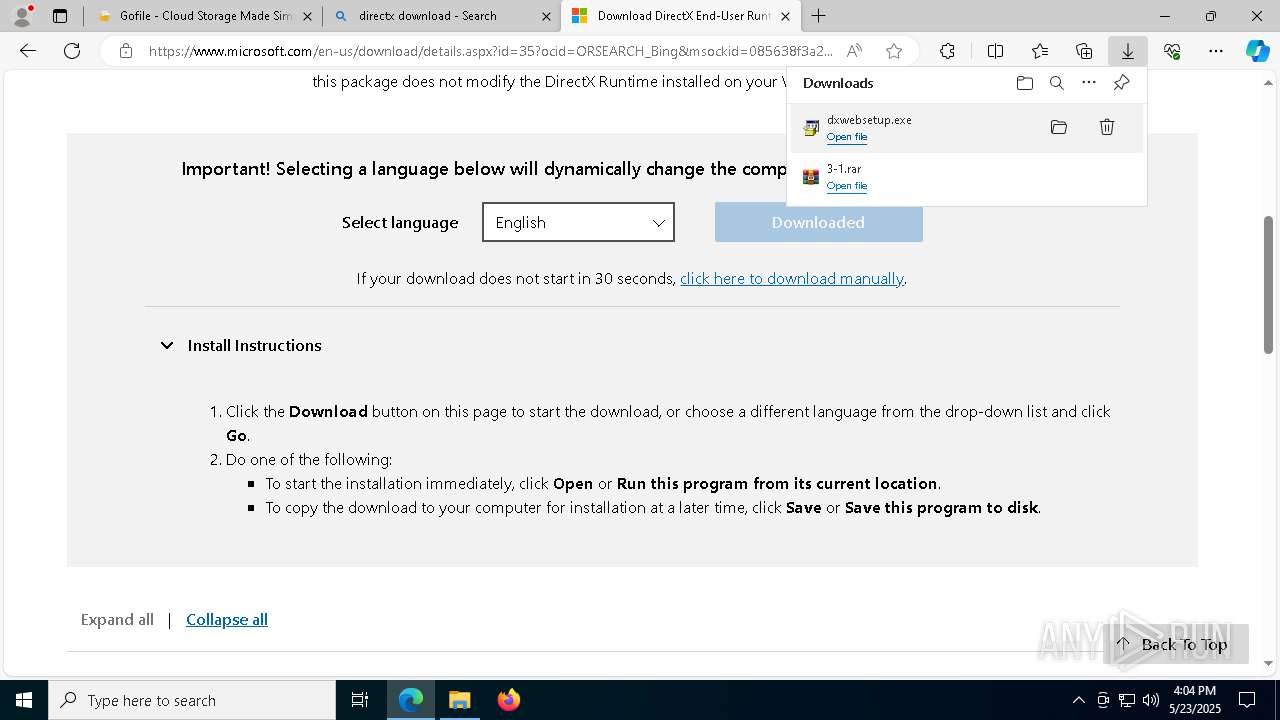Open Task View on the taskbar

(x=360, y=700)
